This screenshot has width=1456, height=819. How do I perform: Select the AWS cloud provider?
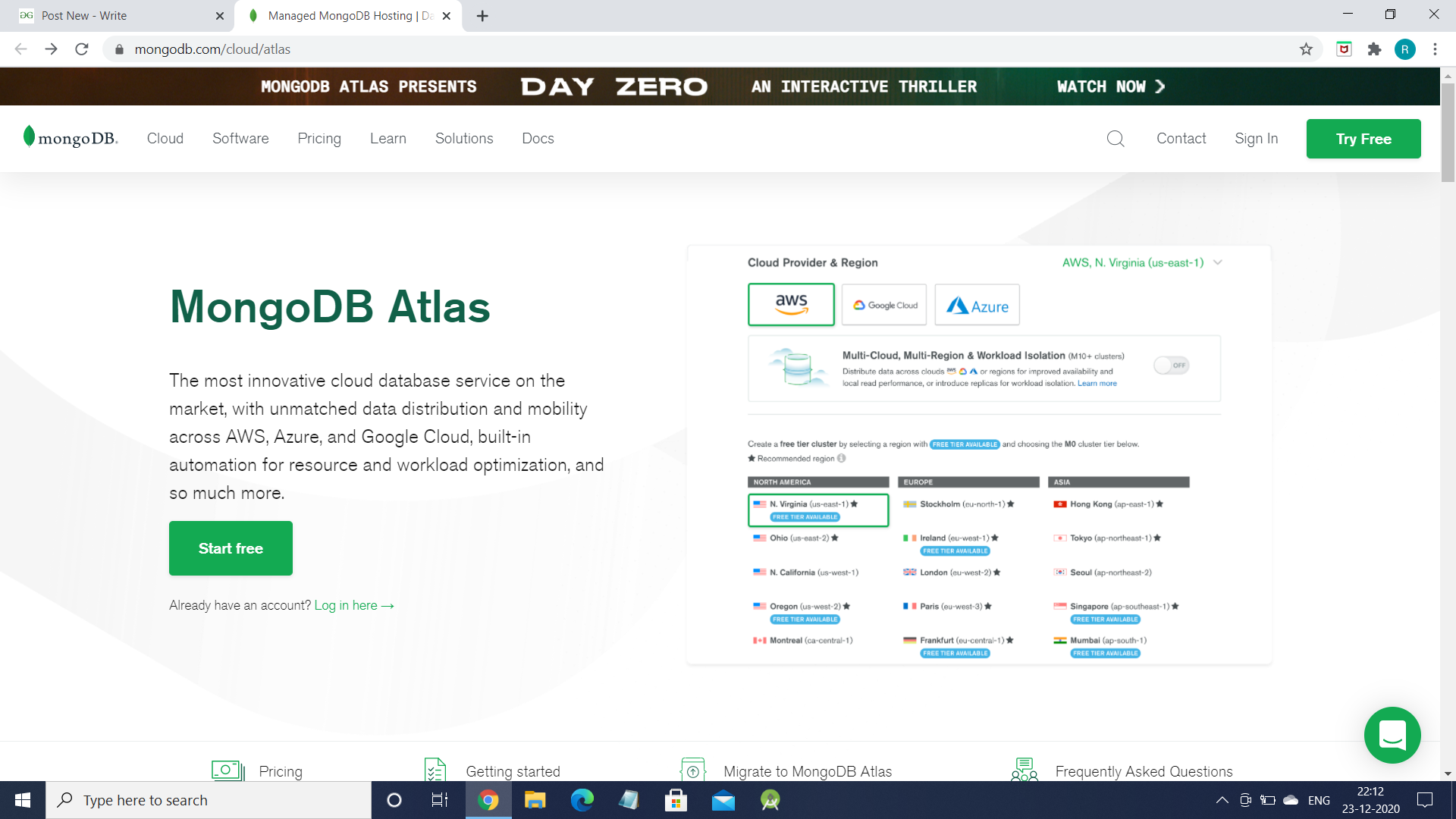791,305
